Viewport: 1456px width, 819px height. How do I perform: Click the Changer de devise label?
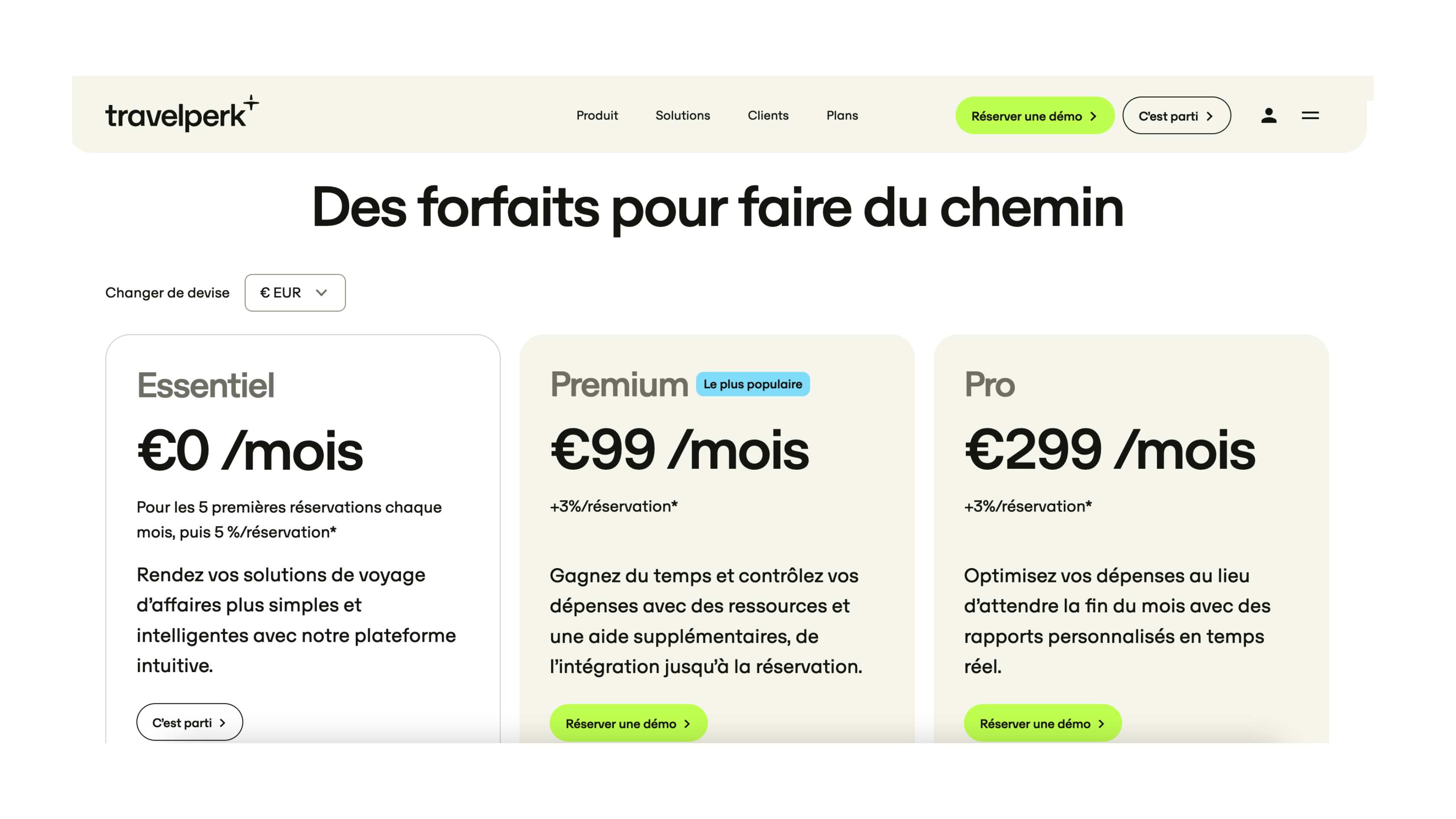coord(167,293)
